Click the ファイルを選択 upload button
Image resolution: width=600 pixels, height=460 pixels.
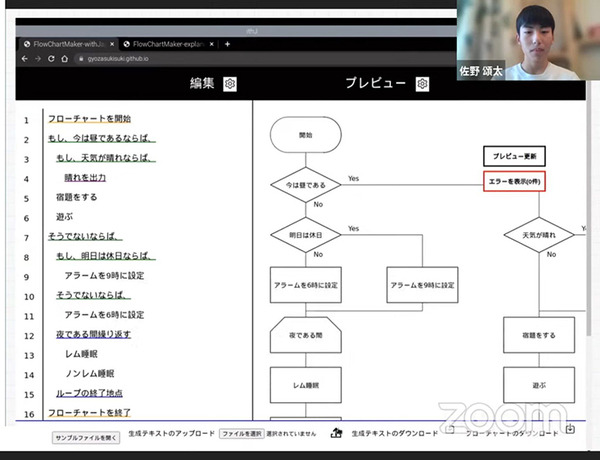coord(241,434)
